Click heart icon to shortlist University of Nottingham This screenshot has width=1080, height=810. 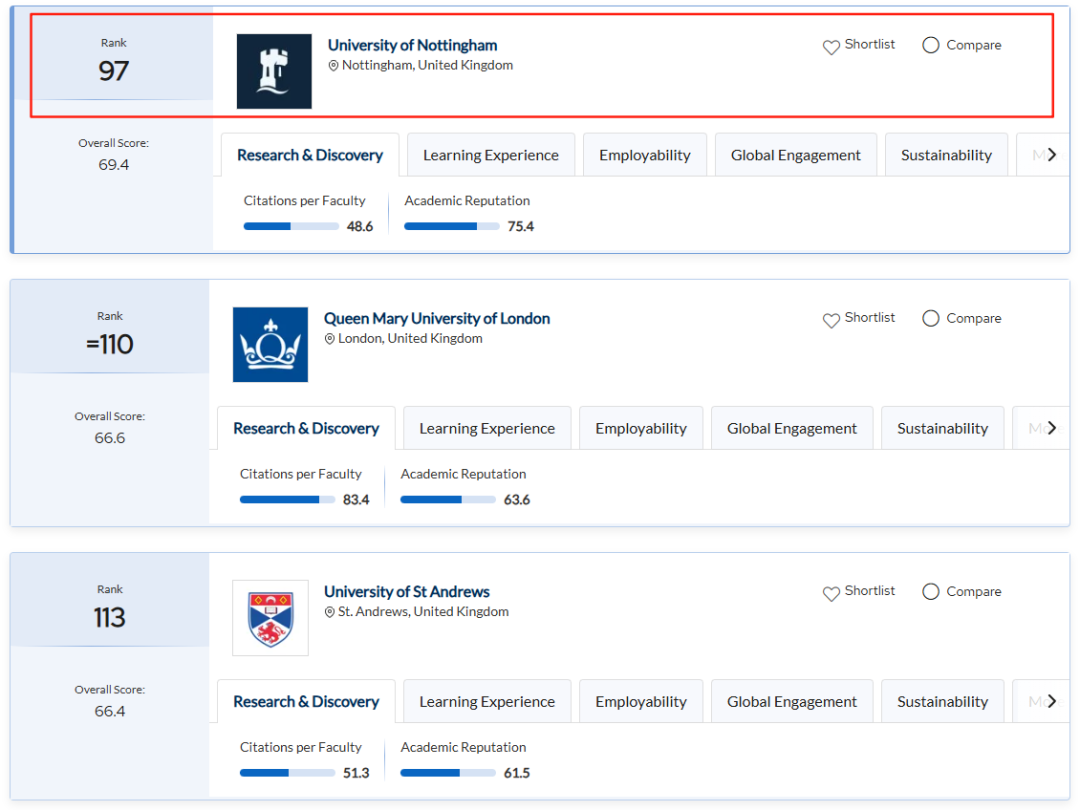click(831, 47)
